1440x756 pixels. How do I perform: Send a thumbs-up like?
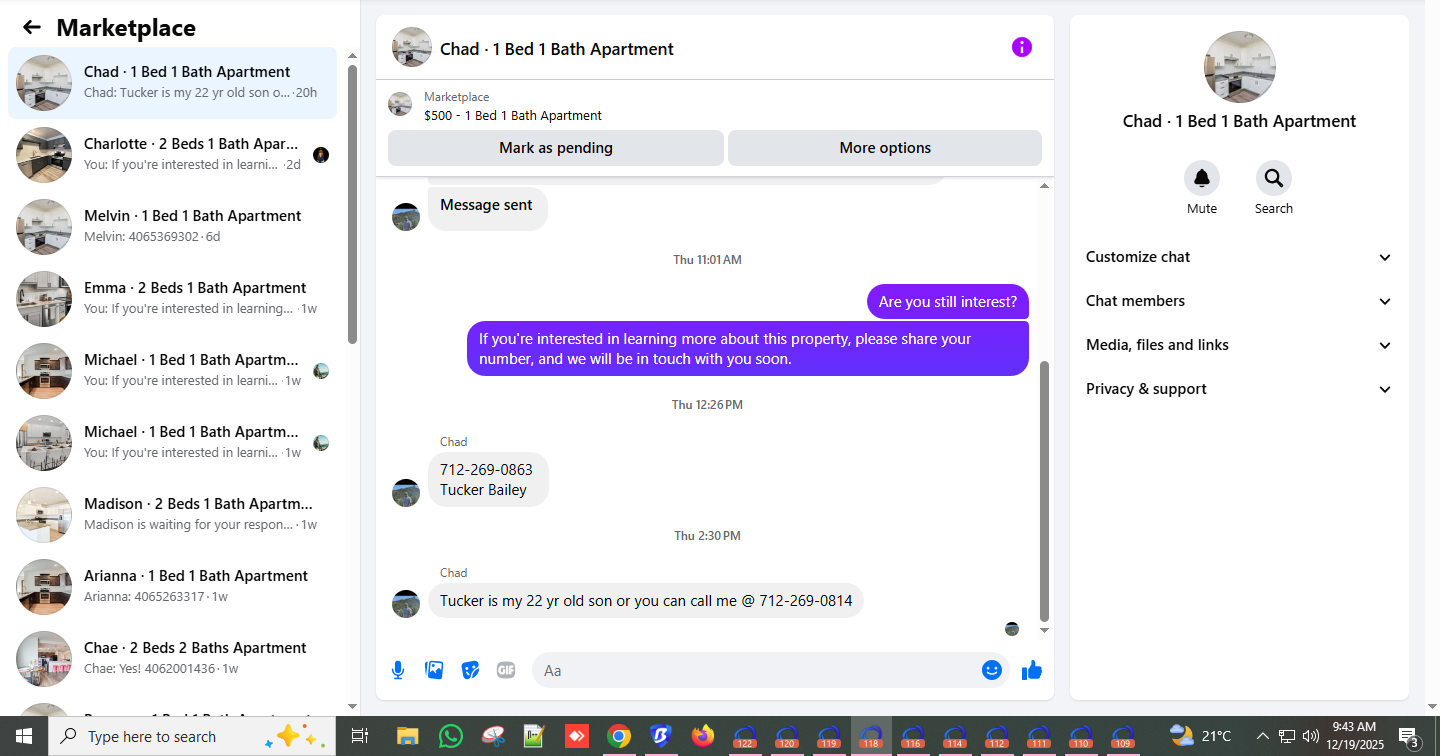click(x=1032, y=670)
